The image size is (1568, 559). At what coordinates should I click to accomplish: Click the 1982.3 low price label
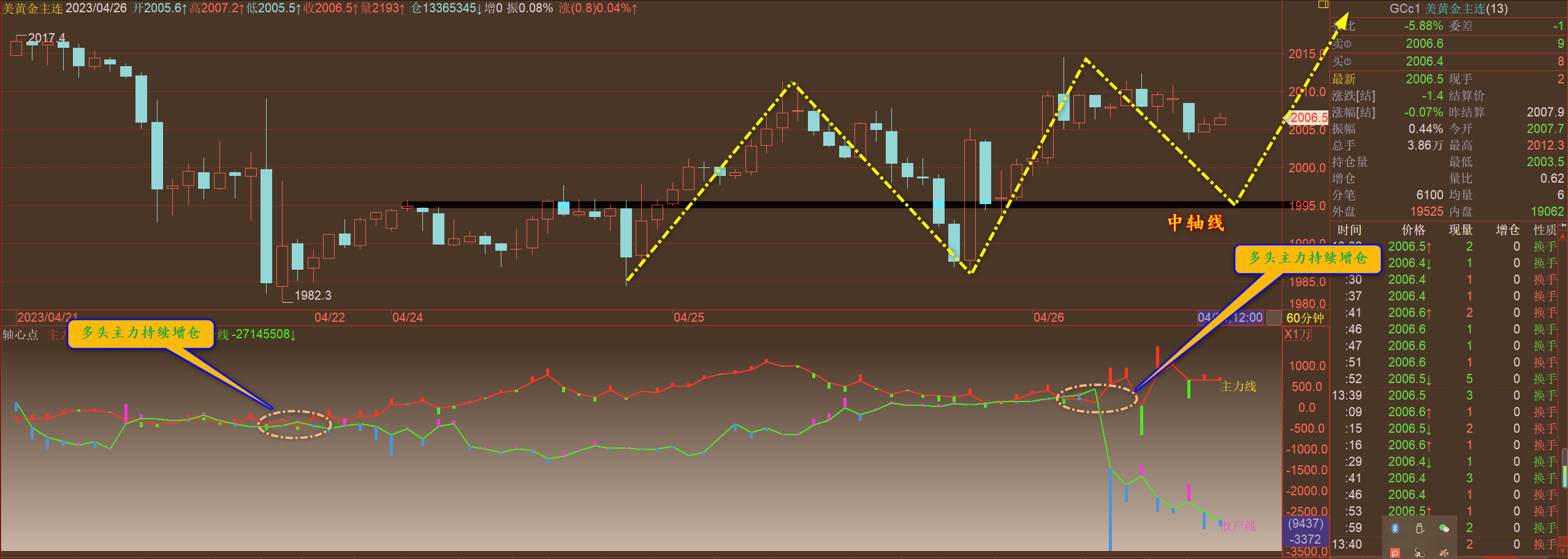[x=313, y=295]
